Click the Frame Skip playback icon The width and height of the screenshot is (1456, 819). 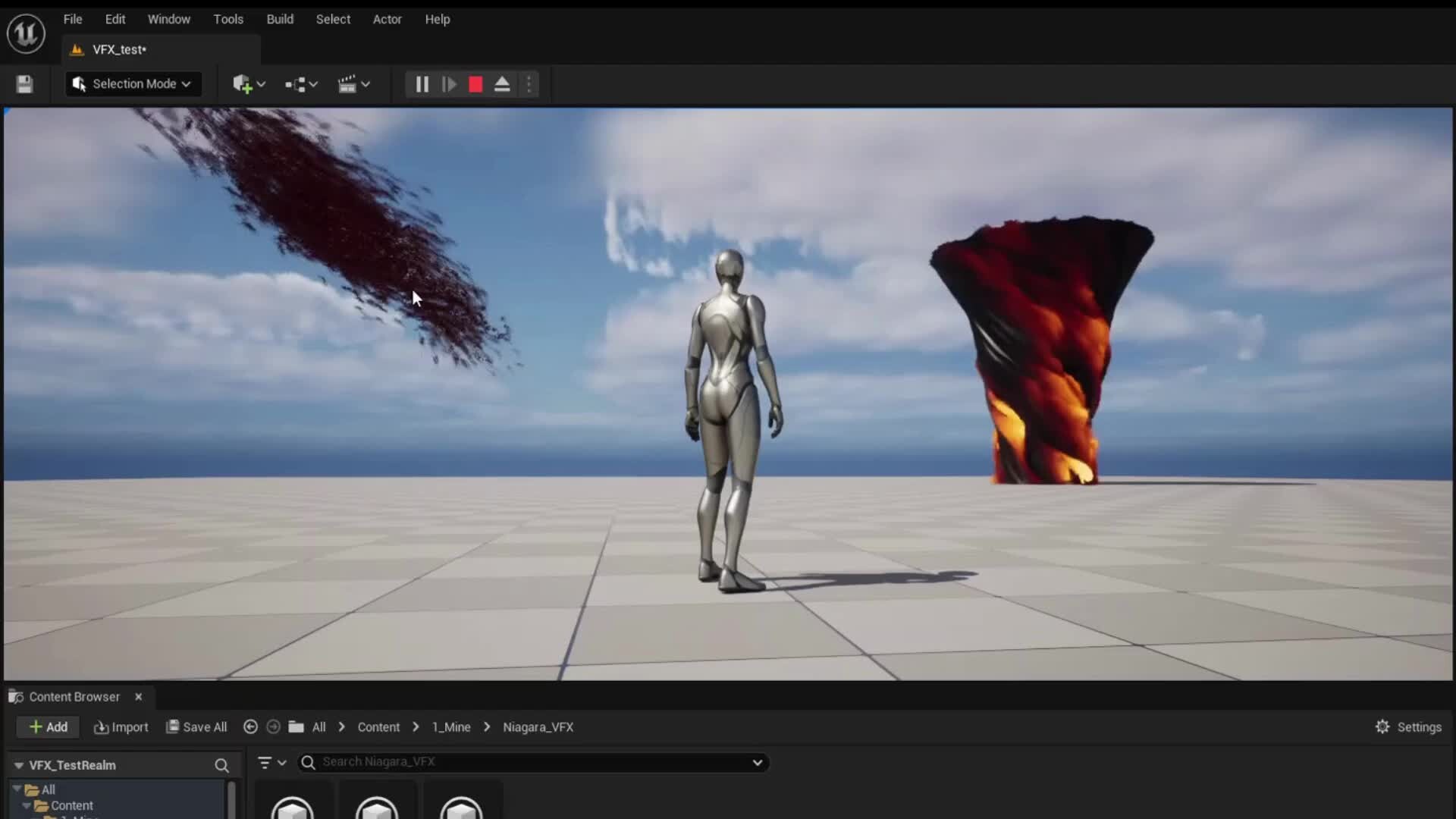point(449,83)
